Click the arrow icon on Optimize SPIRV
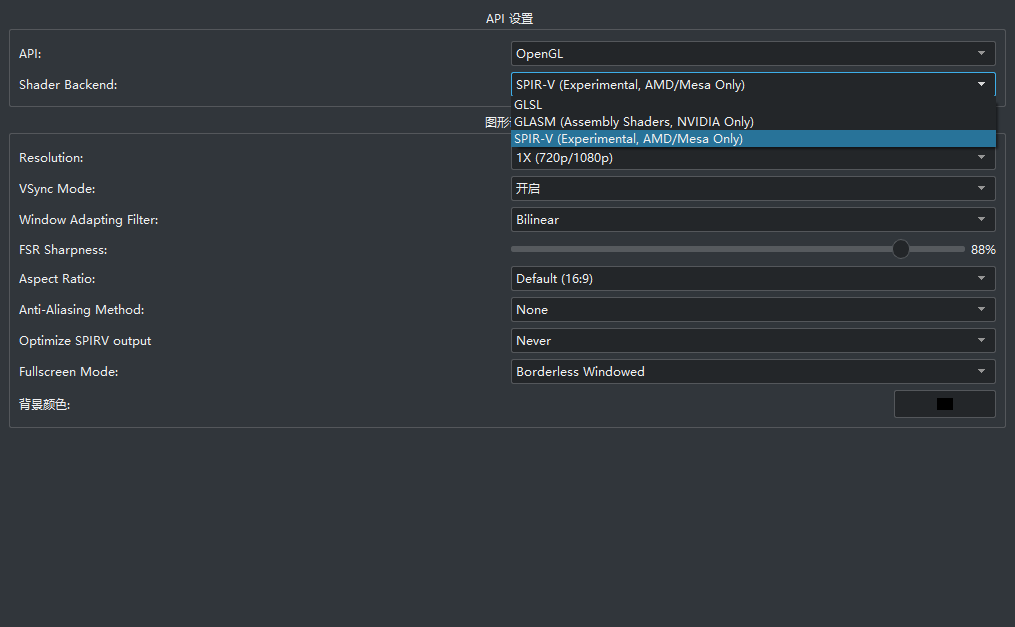Viewport: 1015px width, 627px height. (x=981, y=341)
